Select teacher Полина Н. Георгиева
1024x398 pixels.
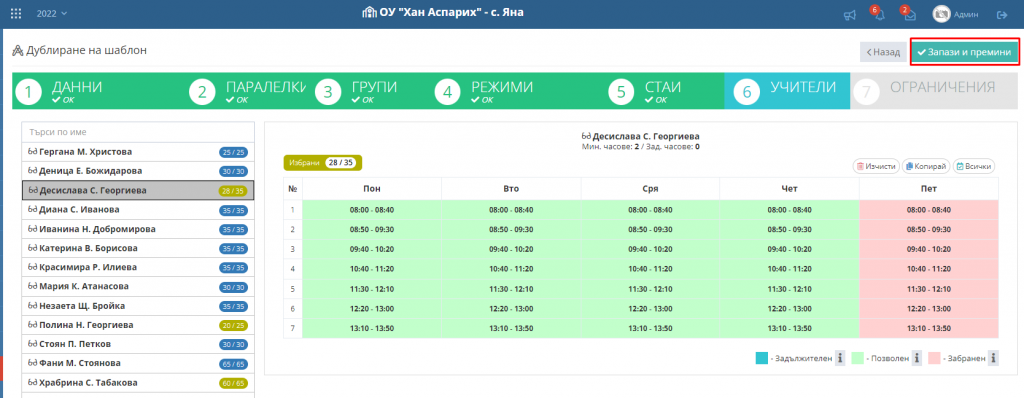[138, 325]
